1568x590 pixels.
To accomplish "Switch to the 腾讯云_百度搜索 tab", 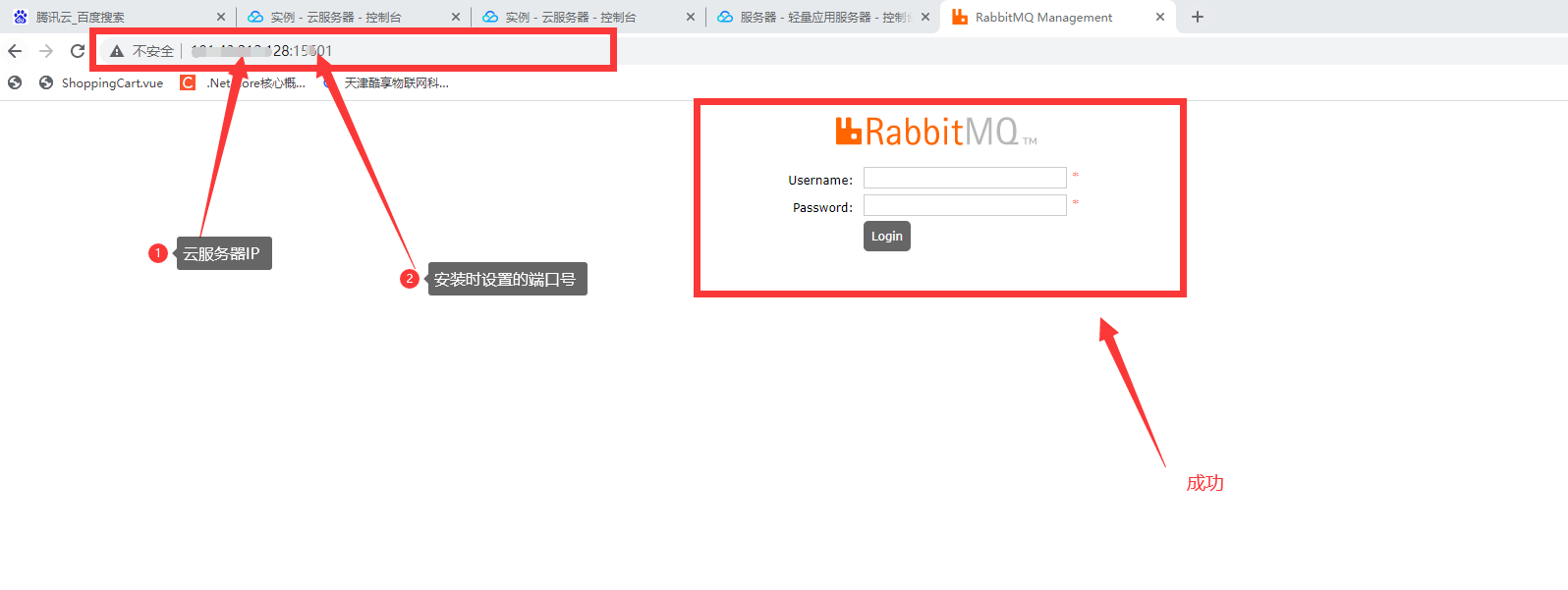I will 118,17.
